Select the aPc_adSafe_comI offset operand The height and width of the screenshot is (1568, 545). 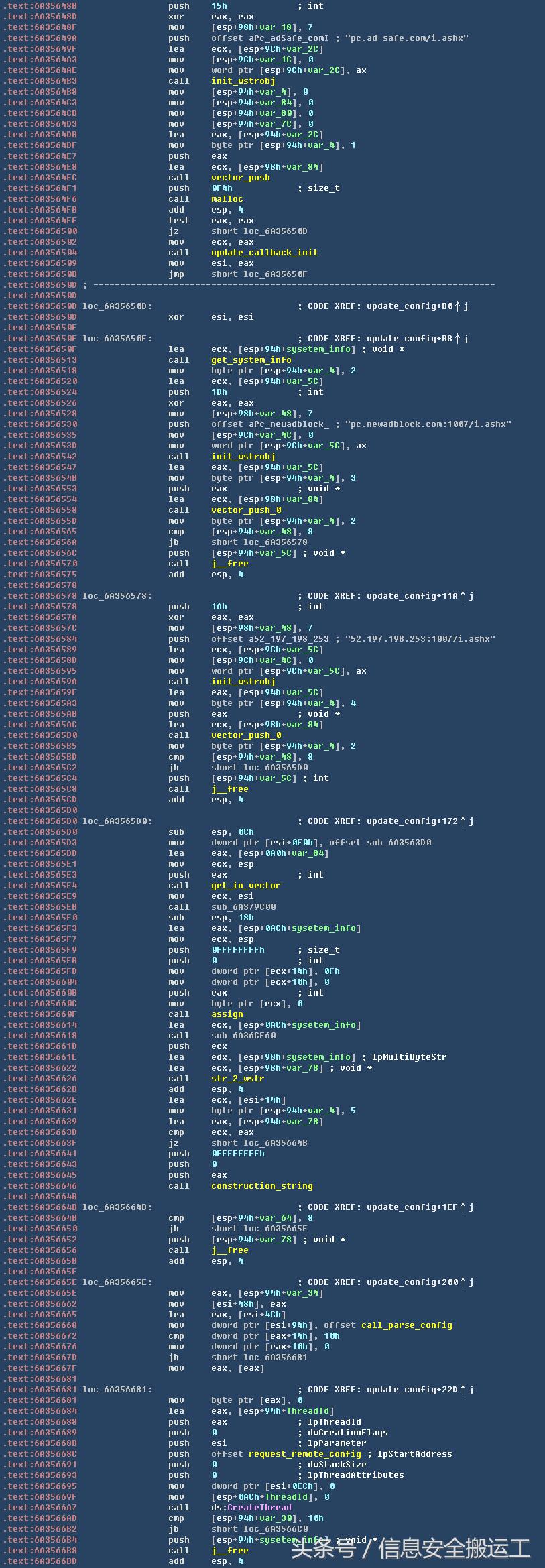pyautogui.click(x=288, y=38)
